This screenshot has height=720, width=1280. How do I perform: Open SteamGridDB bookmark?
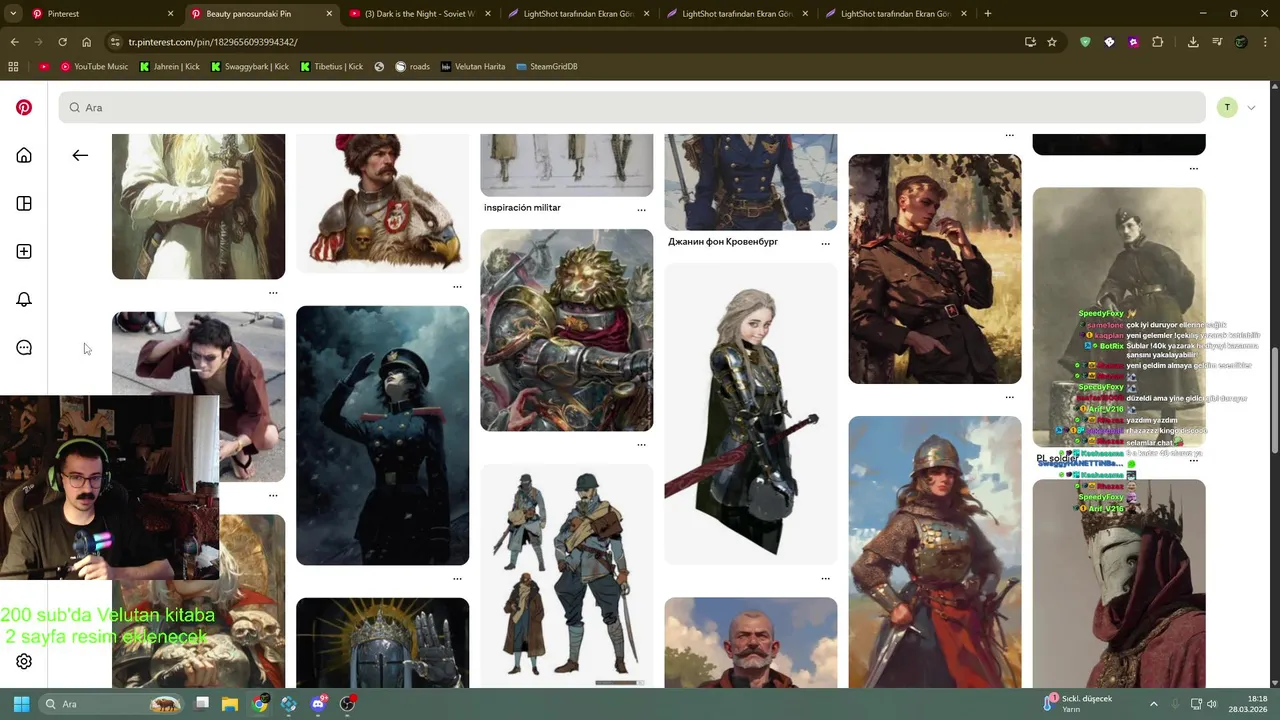(x=547, y=66)
